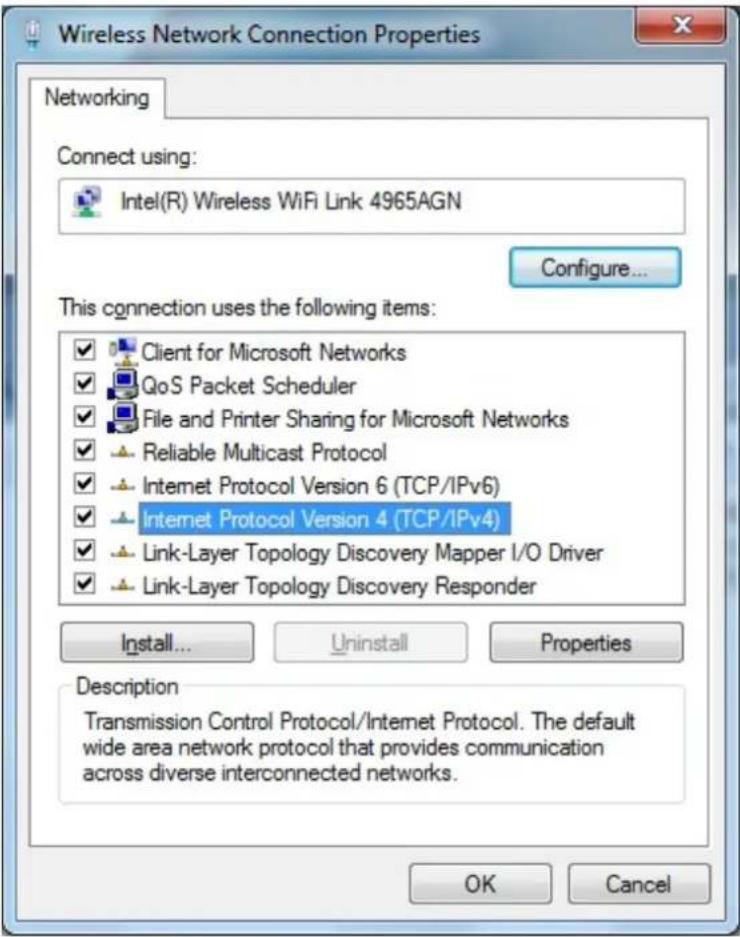The image size is (740, 937).
Task: Select the Networking tab
Action: pos(97,97)
